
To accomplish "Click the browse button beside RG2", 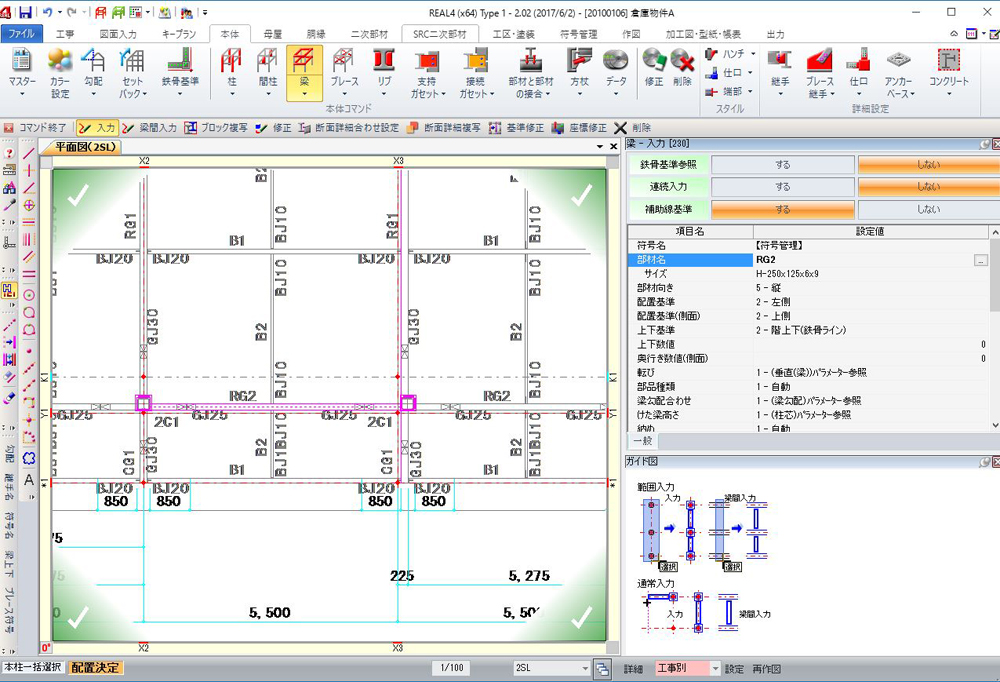I will [981, 260].
